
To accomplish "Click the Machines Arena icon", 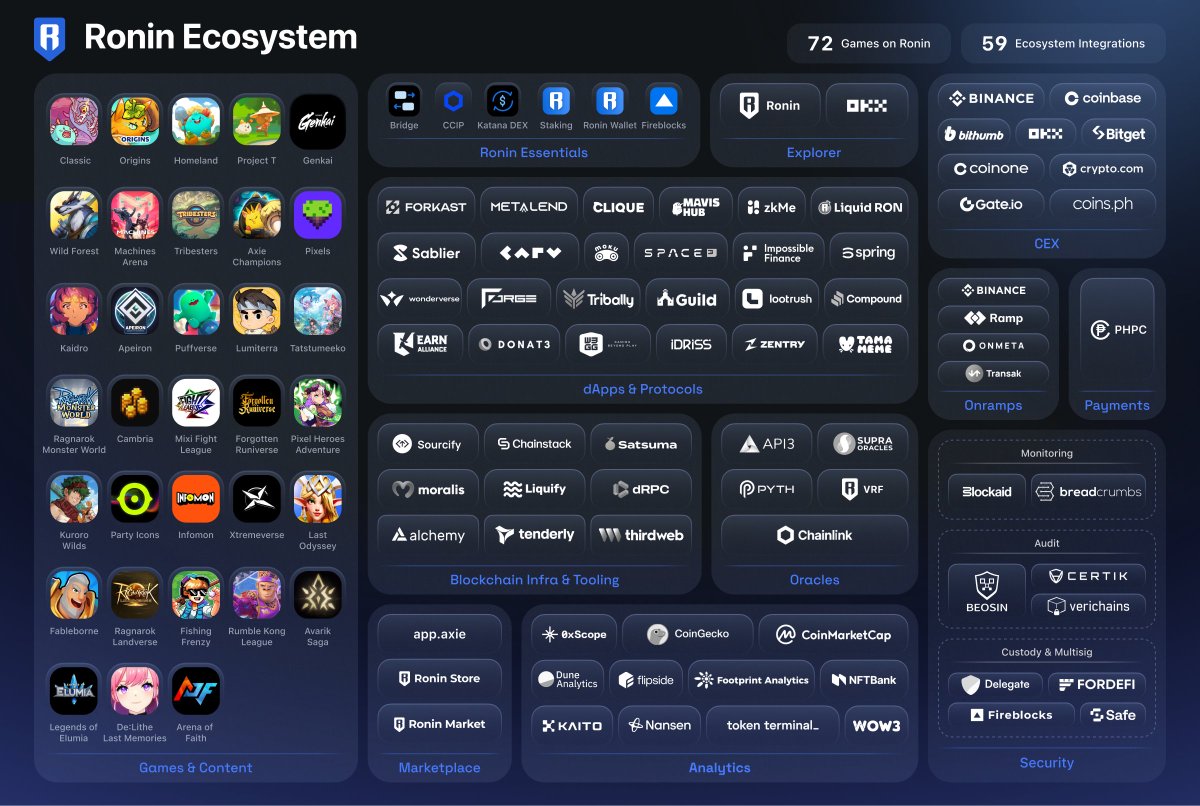I will pyautogui.click(x=135, y=214).
